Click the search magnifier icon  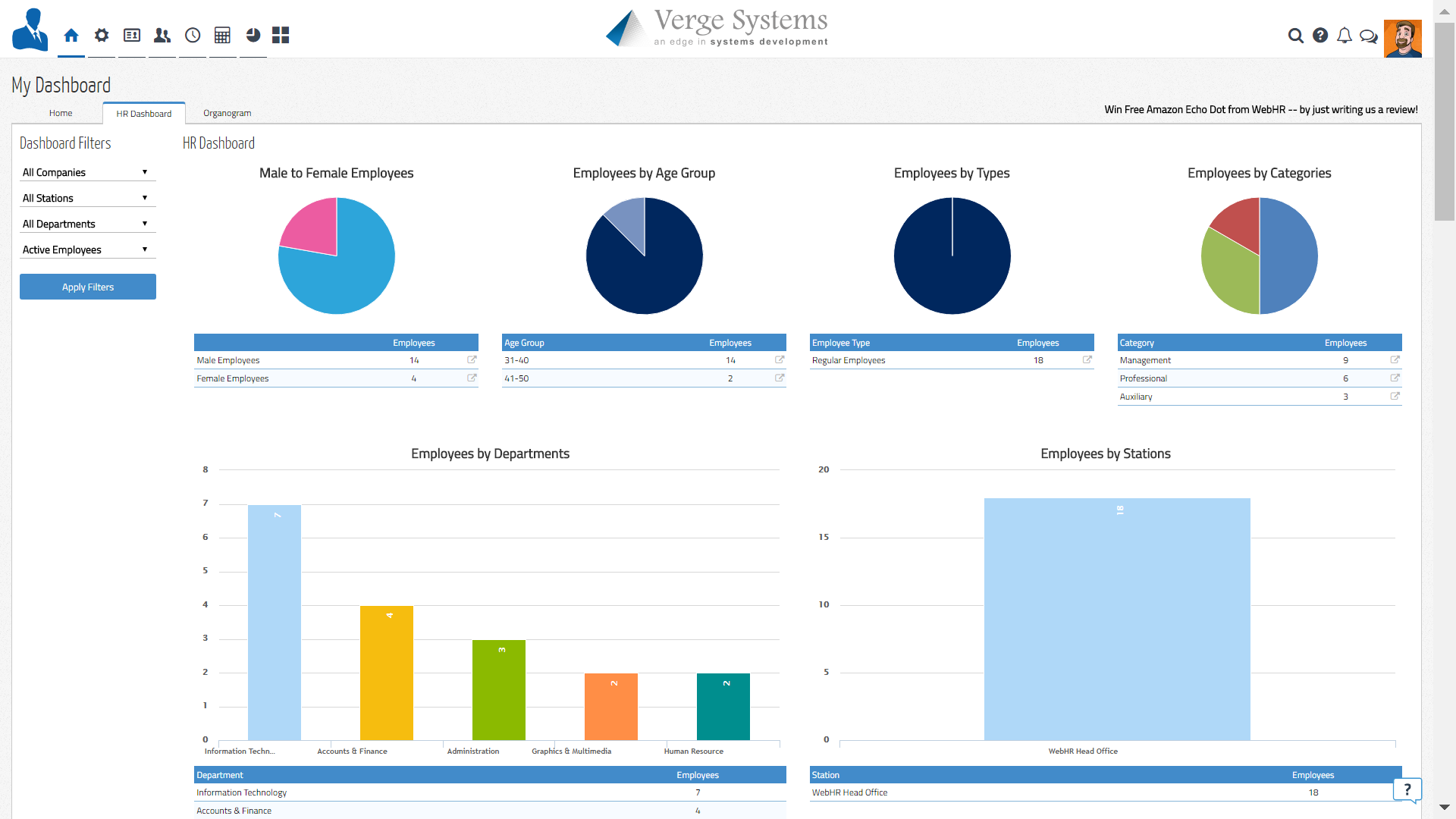(x=1296, y=36)
